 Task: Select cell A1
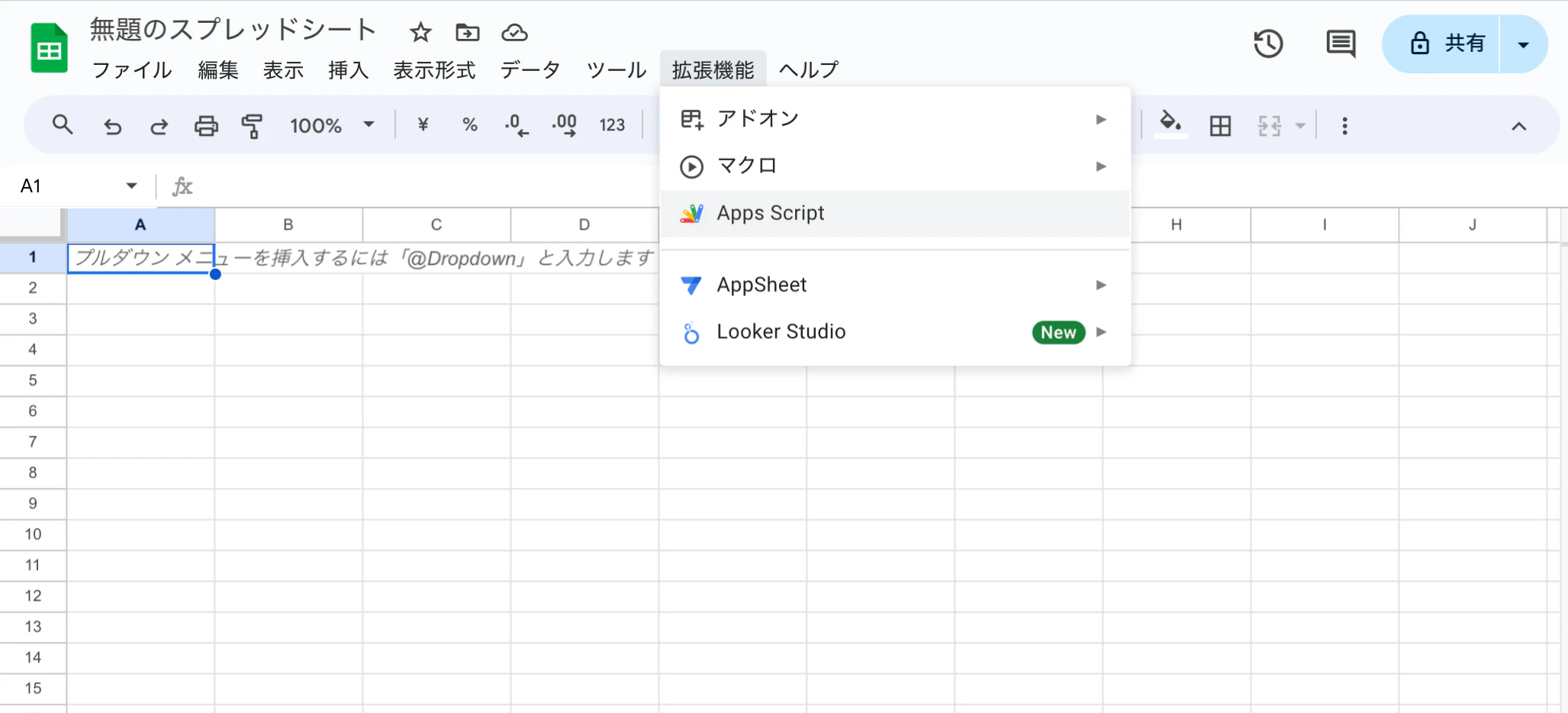pyautogui.click(x=141, y=258)
